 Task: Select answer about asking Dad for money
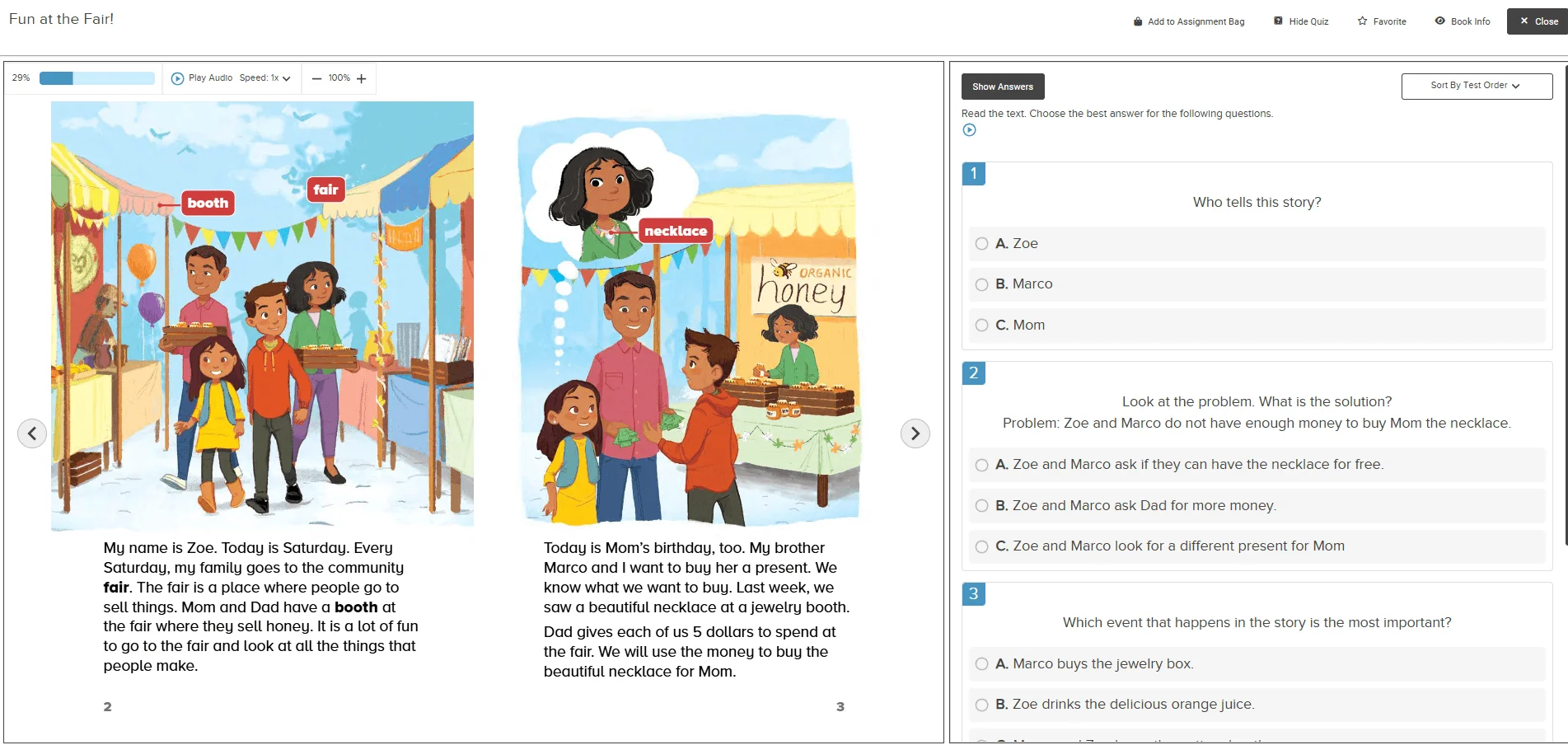[1257, 506]
